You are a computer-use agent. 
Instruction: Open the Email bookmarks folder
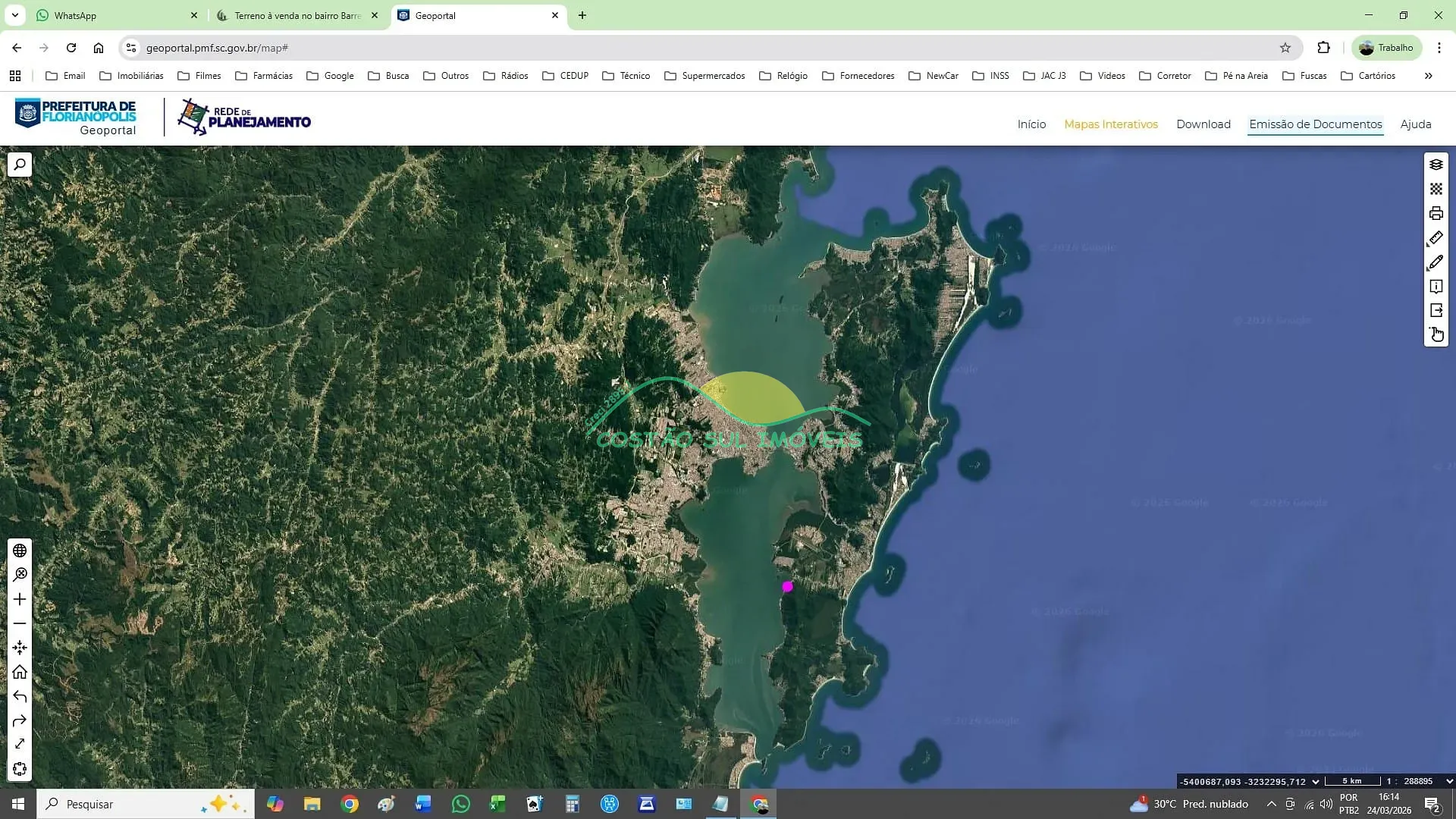coord(65,76)
